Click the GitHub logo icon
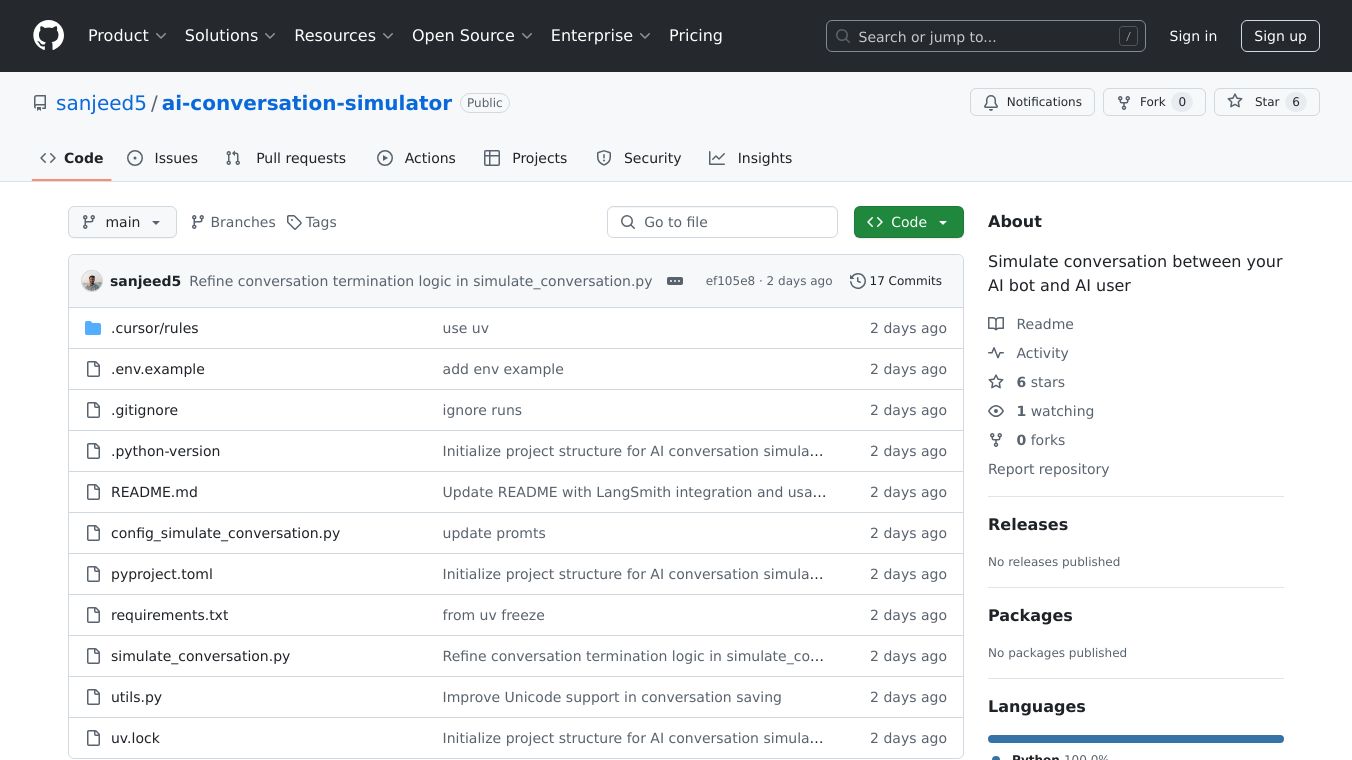Viewport: 1352px width, 760px height. pos(48,36)
